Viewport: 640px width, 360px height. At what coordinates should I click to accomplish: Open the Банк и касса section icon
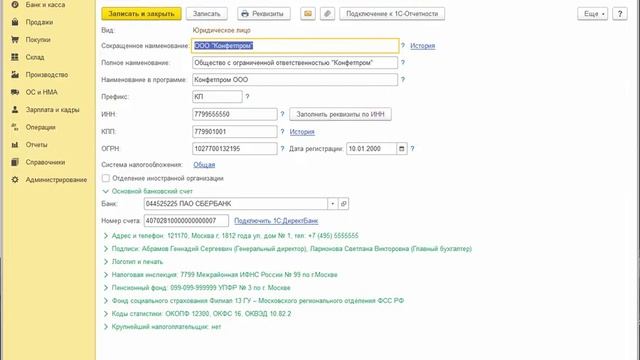[15, 5]
